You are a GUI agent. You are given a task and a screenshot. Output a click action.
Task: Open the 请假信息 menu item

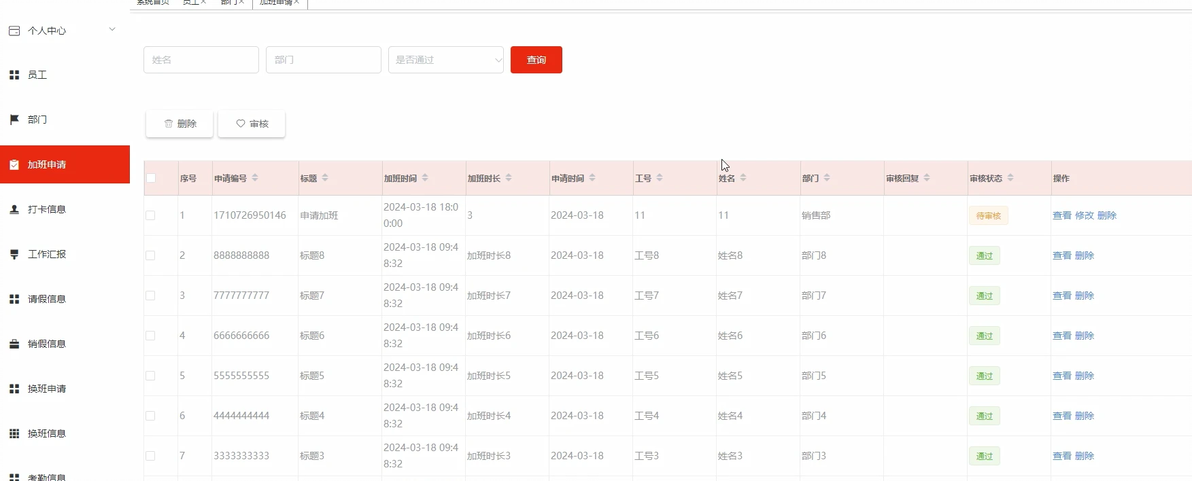(46, 299)
